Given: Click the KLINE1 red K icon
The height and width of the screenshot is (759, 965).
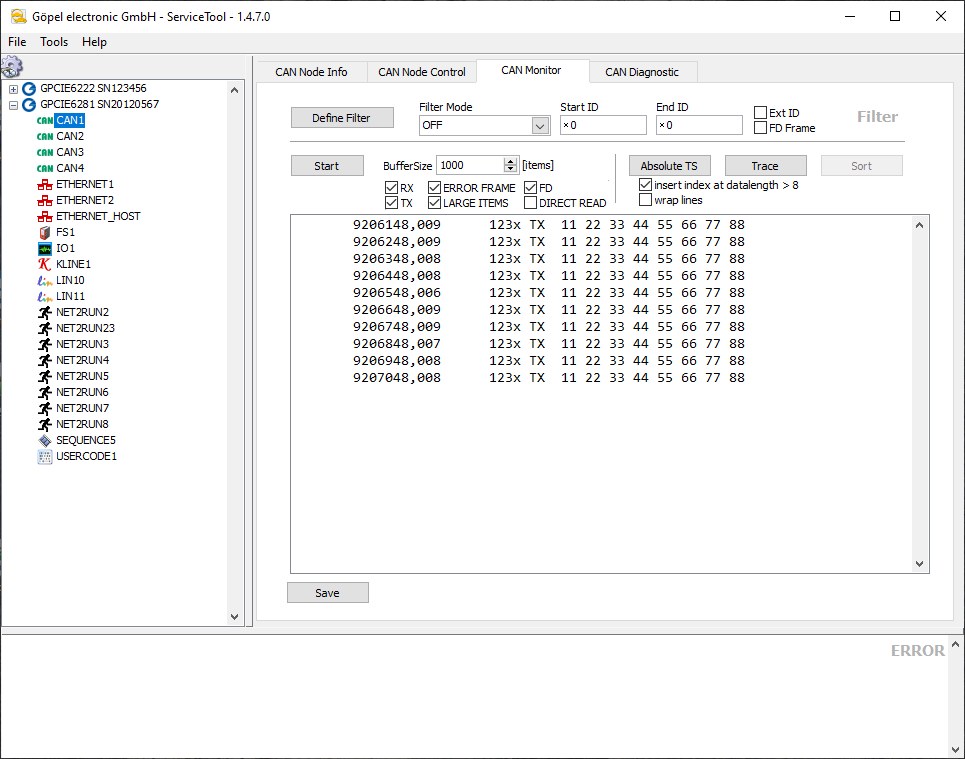Looking at the screenshot, I should 45,265.
